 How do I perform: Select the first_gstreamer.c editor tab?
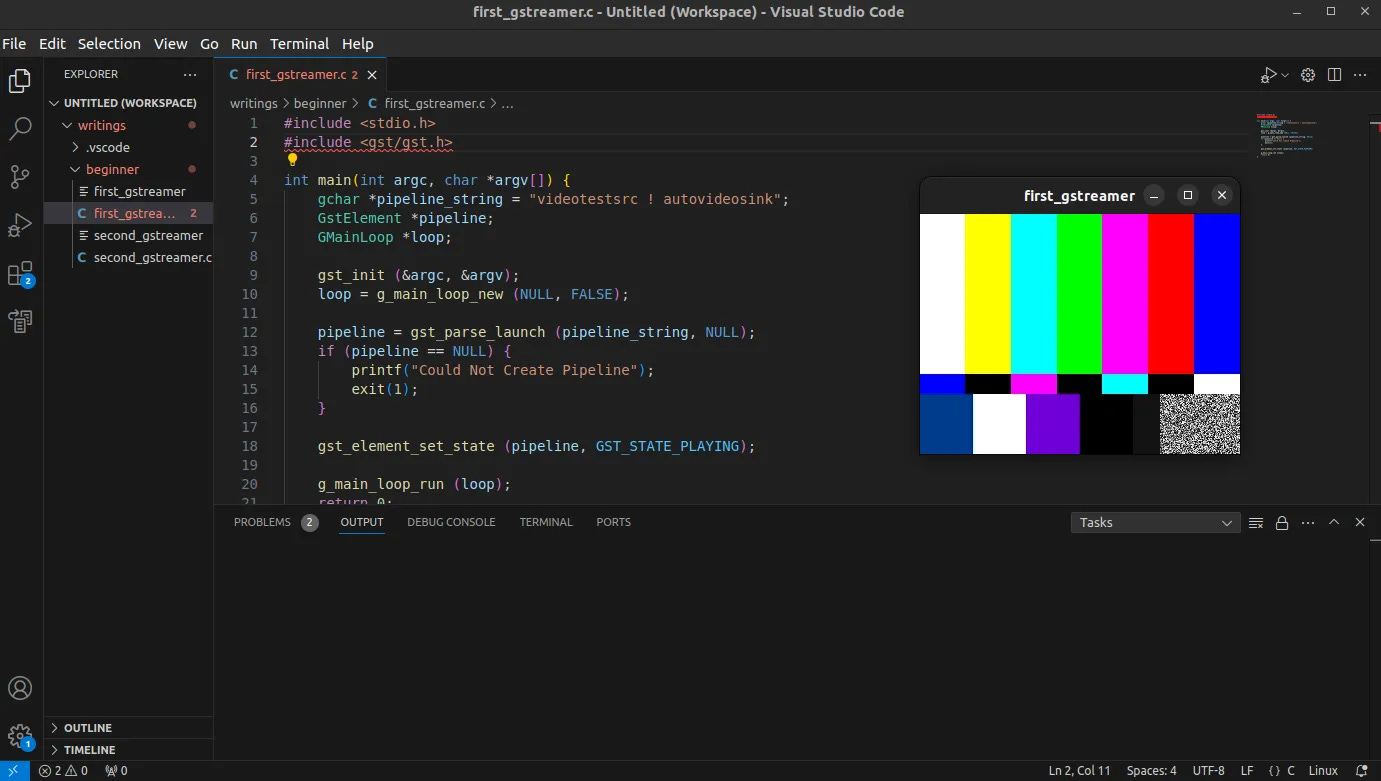click(x=300, y=75)
